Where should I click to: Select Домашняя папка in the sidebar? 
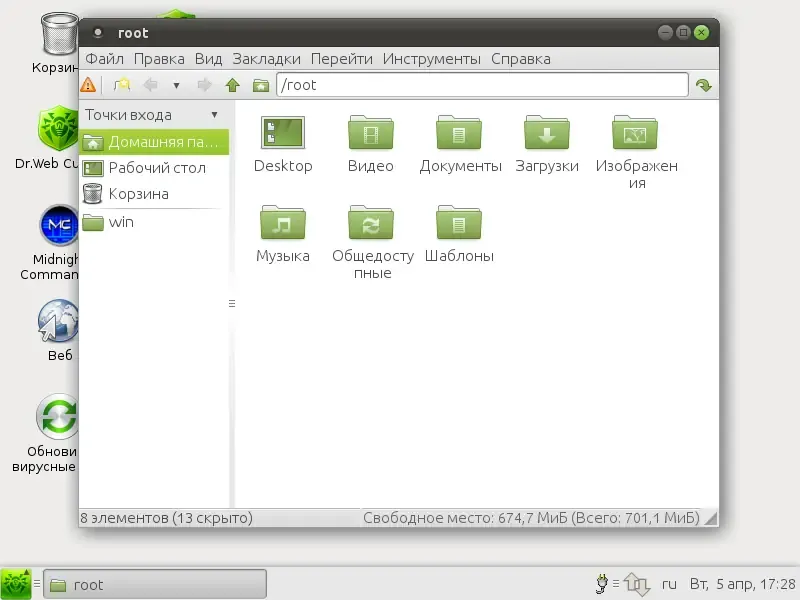pyautogui.click(x=154, y=142)
